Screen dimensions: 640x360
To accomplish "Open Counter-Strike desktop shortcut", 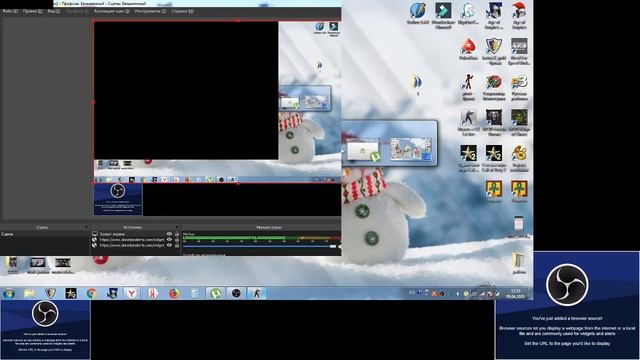I will point(468,122).
